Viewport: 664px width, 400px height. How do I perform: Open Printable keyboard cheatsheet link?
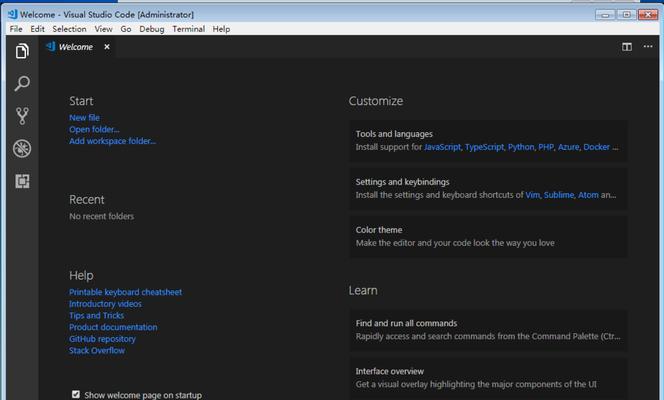click(x=125, y=292)
